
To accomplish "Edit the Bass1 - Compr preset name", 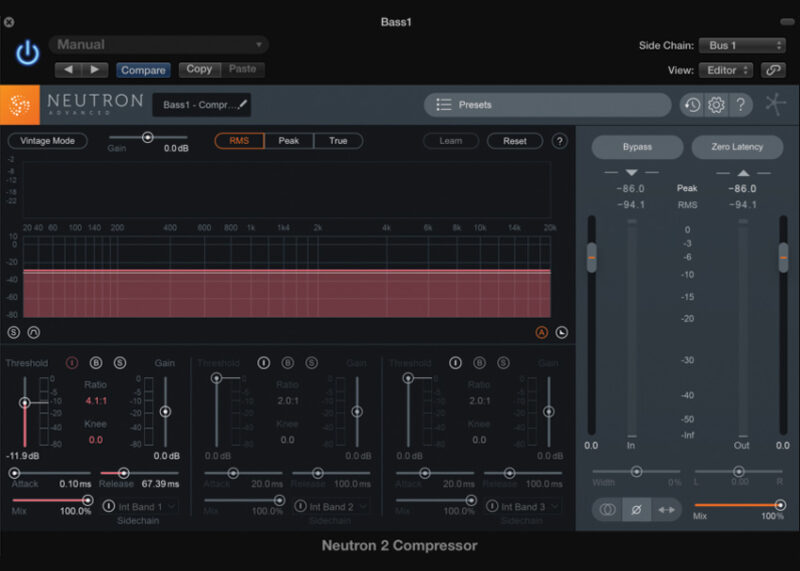I will tap(202, 105).
